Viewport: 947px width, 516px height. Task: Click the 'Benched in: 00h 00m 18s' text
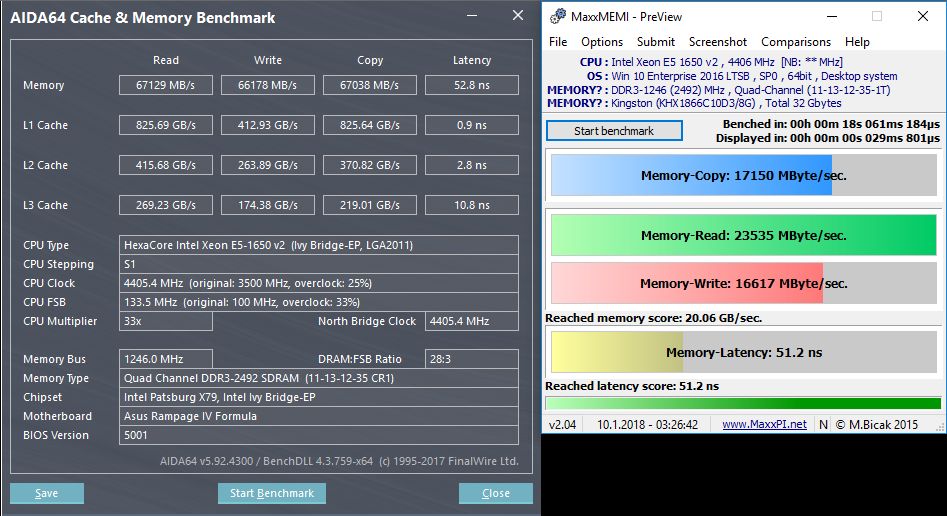pos(831,124)
